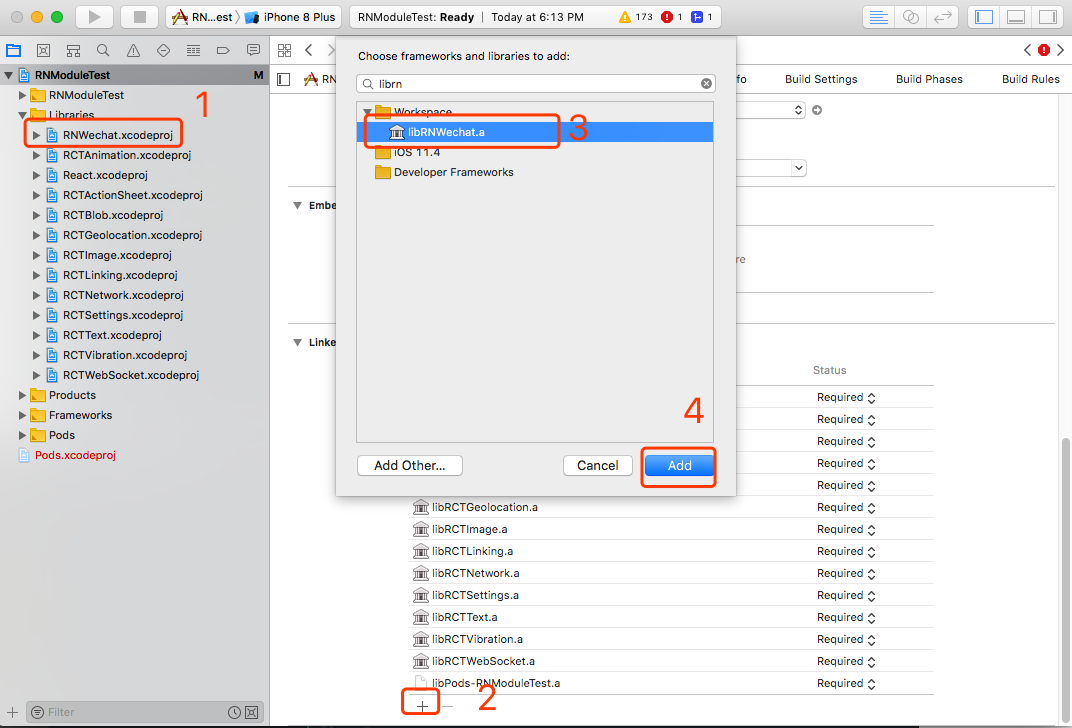Toggle the bottom Debug area panel
The image size is (1072, 728).
(1016, 17)
